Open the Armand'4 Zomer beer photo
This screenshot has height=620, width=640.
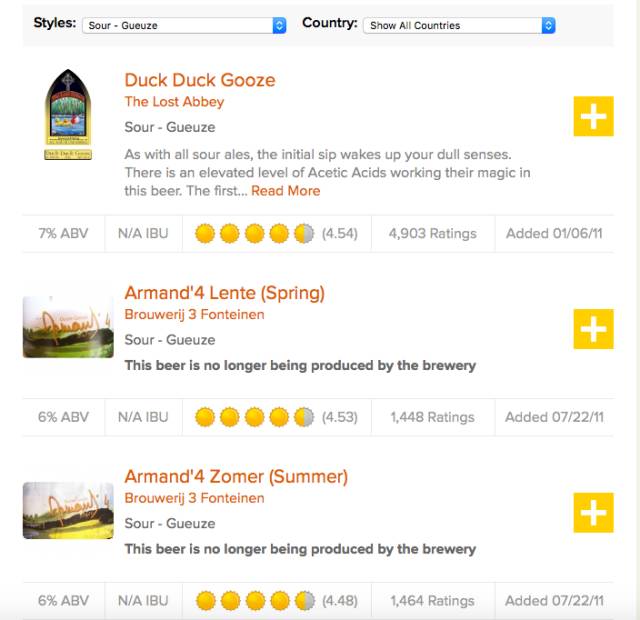[68, 510]
